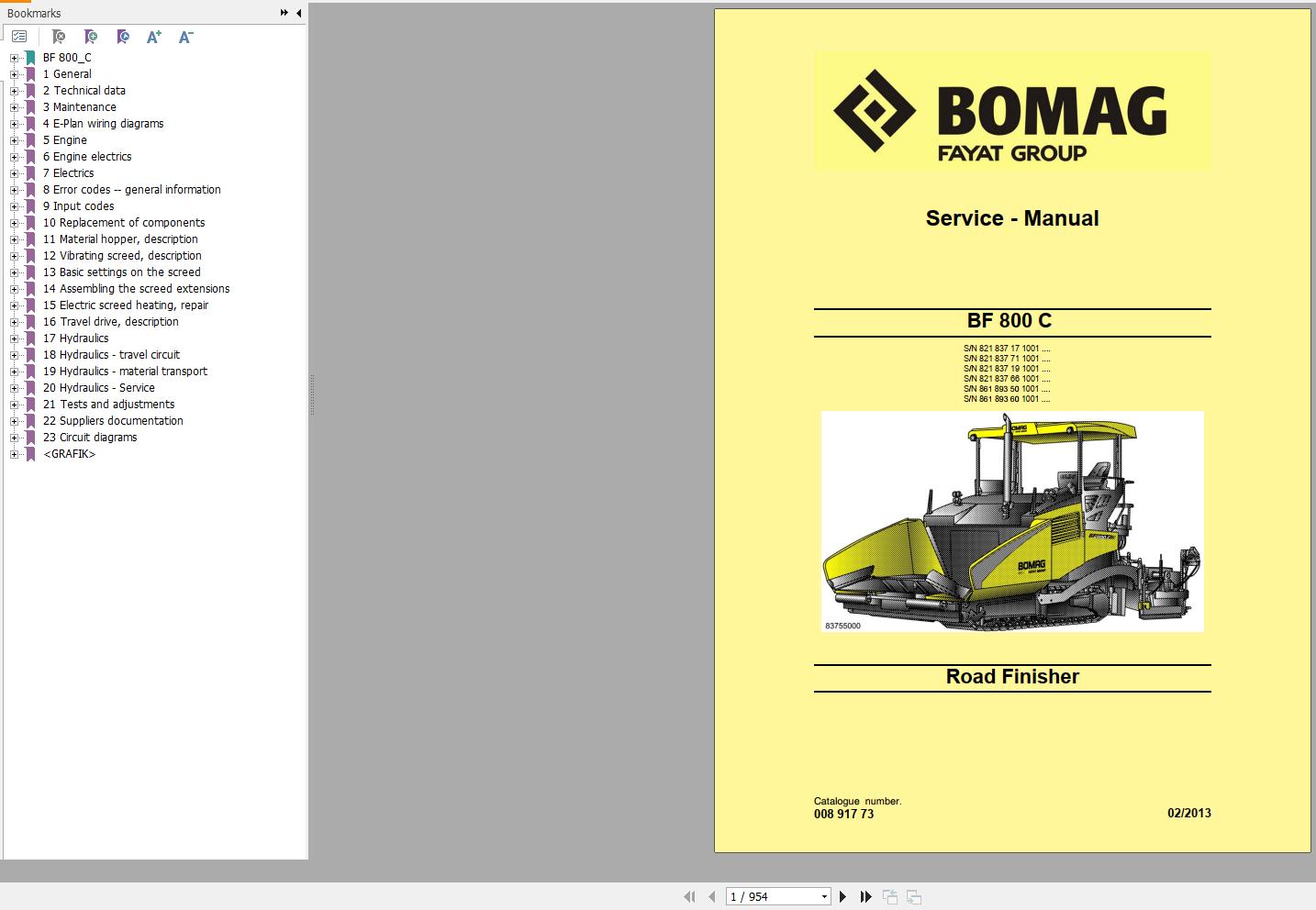
Task: Expand the 17 Hydraulics bookmark
Action: [17, 338]
